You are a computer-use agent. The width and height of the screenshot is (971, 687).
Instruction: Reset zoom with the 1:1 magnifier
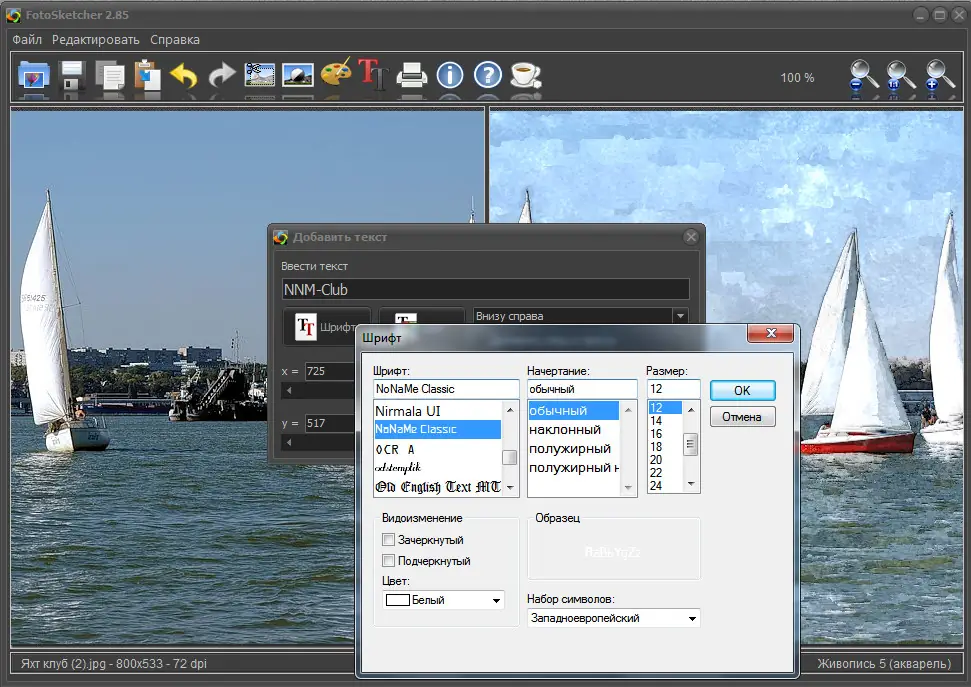pos(901,76)
